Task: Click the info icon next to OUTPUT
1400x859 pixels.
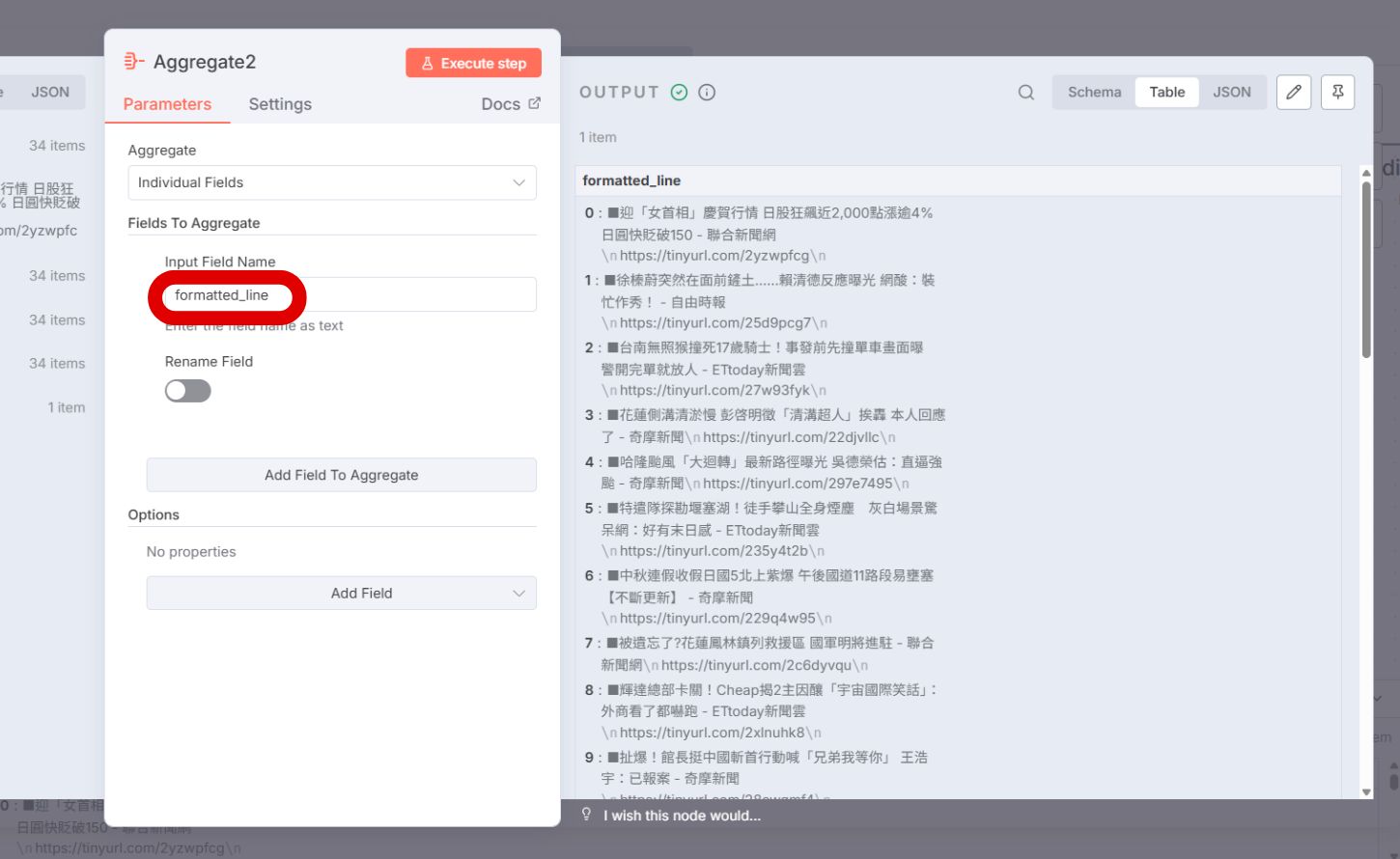Action: [x=706, y=92]
